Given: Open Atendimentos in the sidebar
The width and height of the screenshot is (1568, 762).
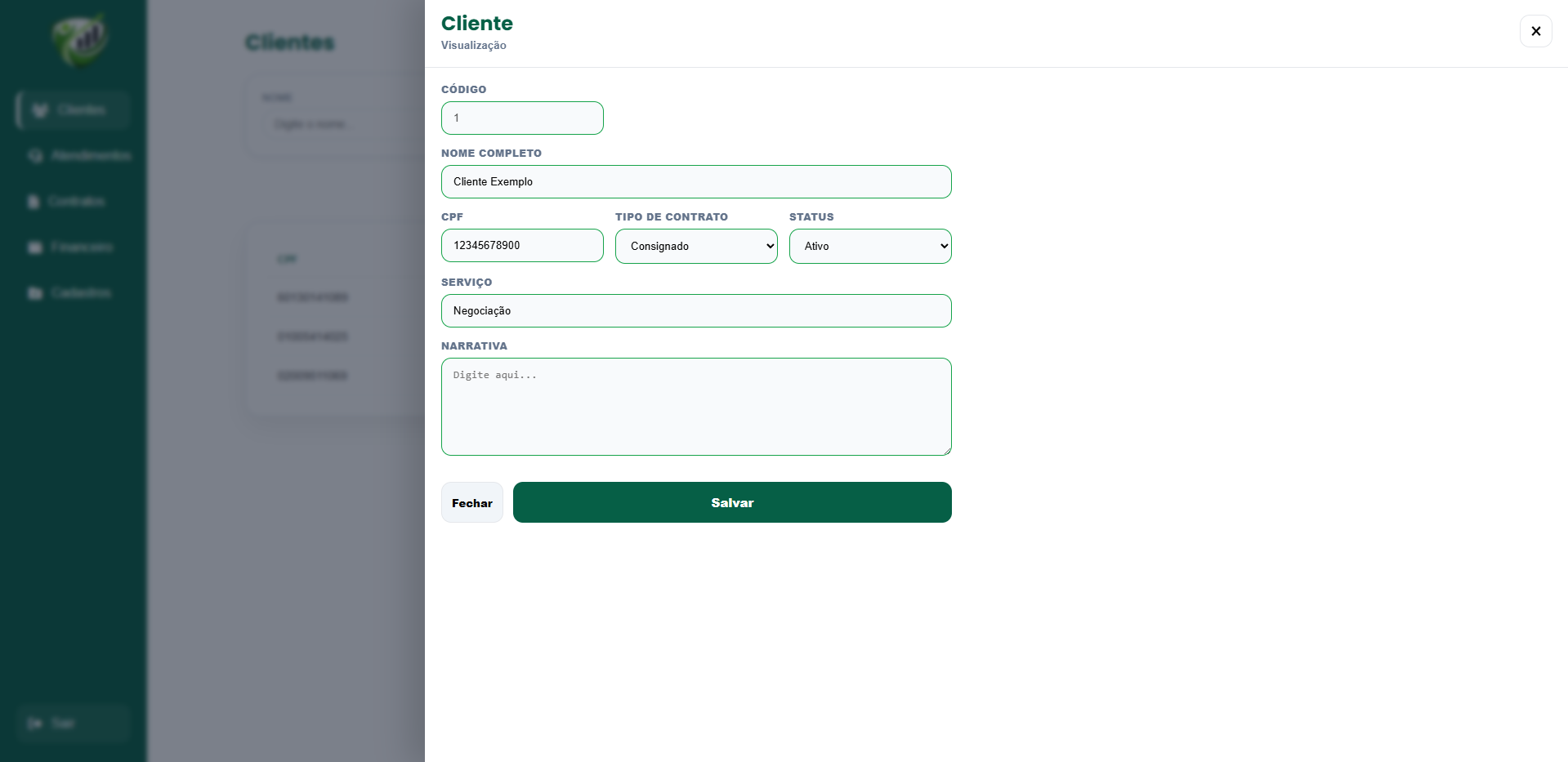Looking at the screenshot, I should pos(79,155).
